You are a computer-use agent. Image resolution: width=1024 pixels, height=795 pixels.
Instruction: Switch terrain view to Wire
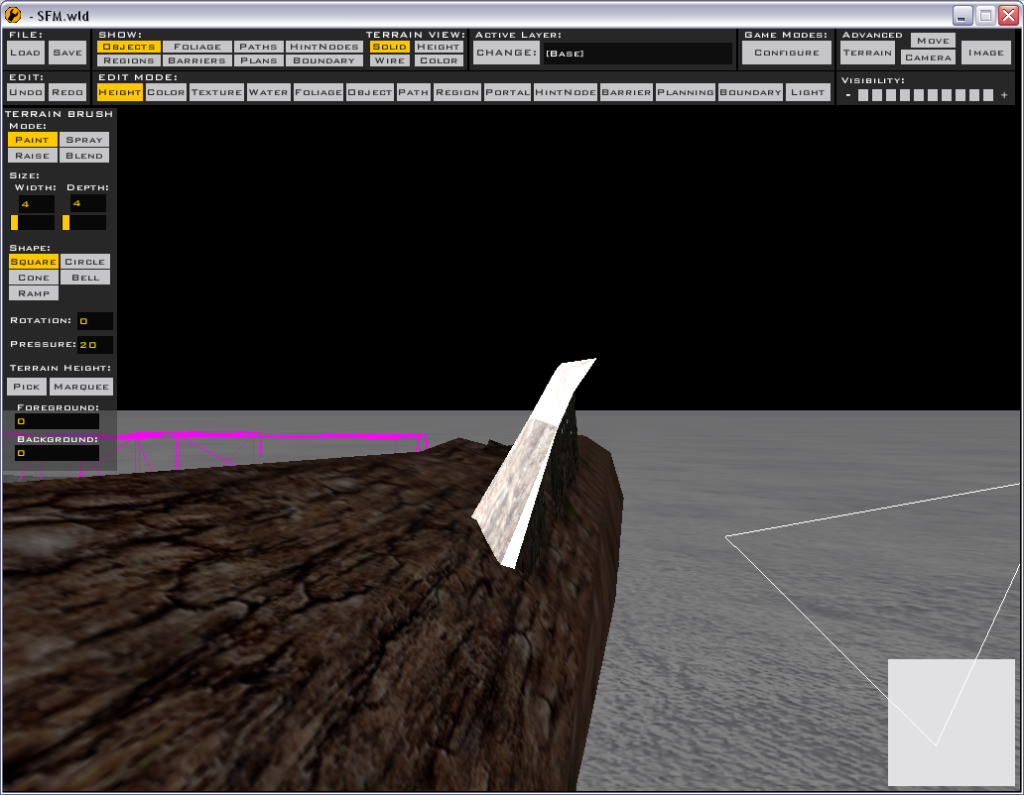pos(390,61)
